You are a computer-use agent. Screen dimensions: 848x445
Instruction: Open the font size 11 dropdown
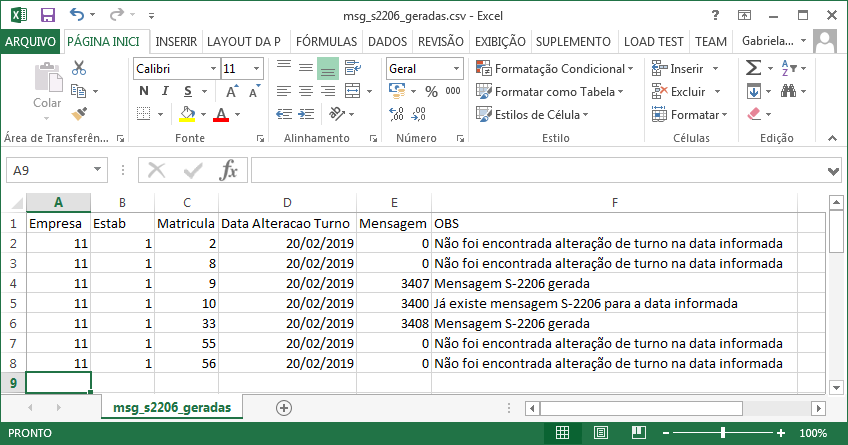point(256,69)
